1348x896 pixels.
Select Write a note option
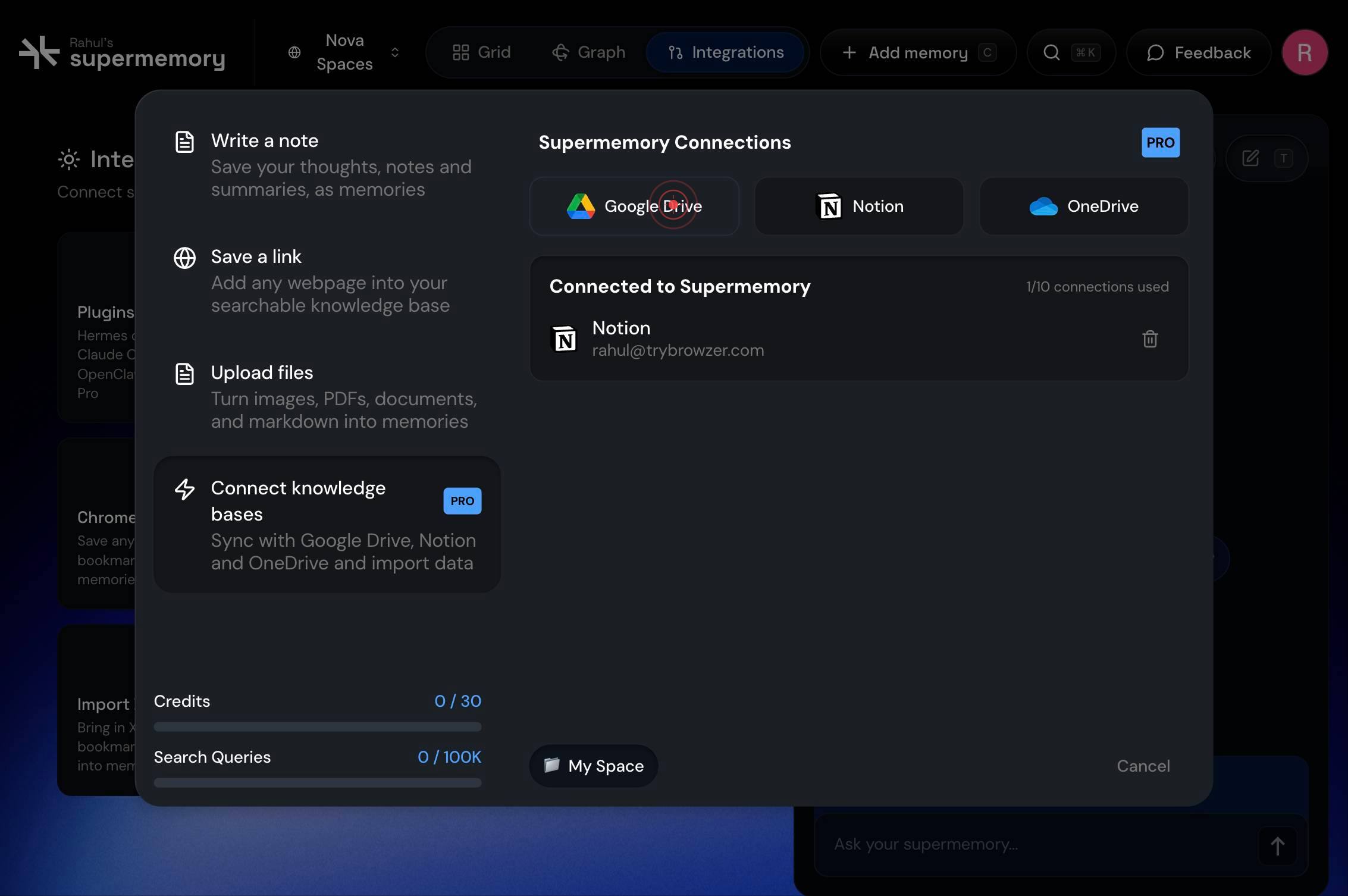327,164
